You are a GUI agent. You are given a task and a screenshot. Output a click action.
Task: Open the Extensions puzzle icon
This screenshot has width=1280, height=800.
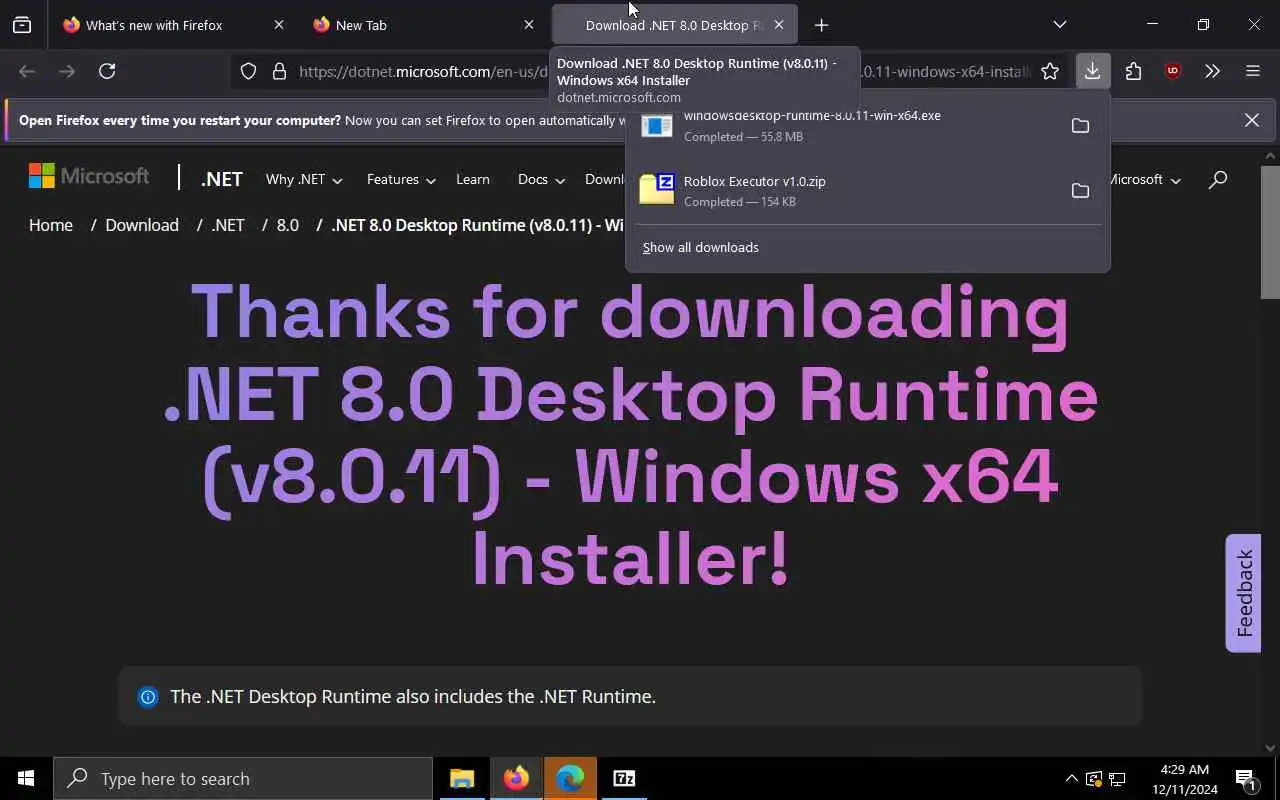click(x=1133, y=71)
